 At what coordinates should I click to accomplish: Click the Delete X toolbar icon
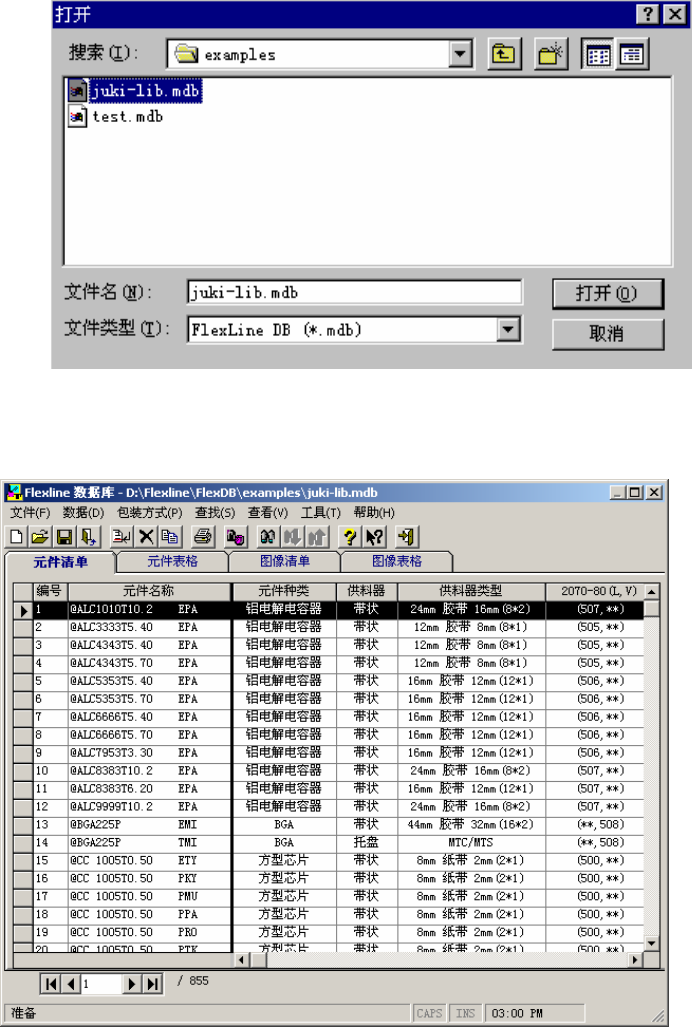click(146, 537)
